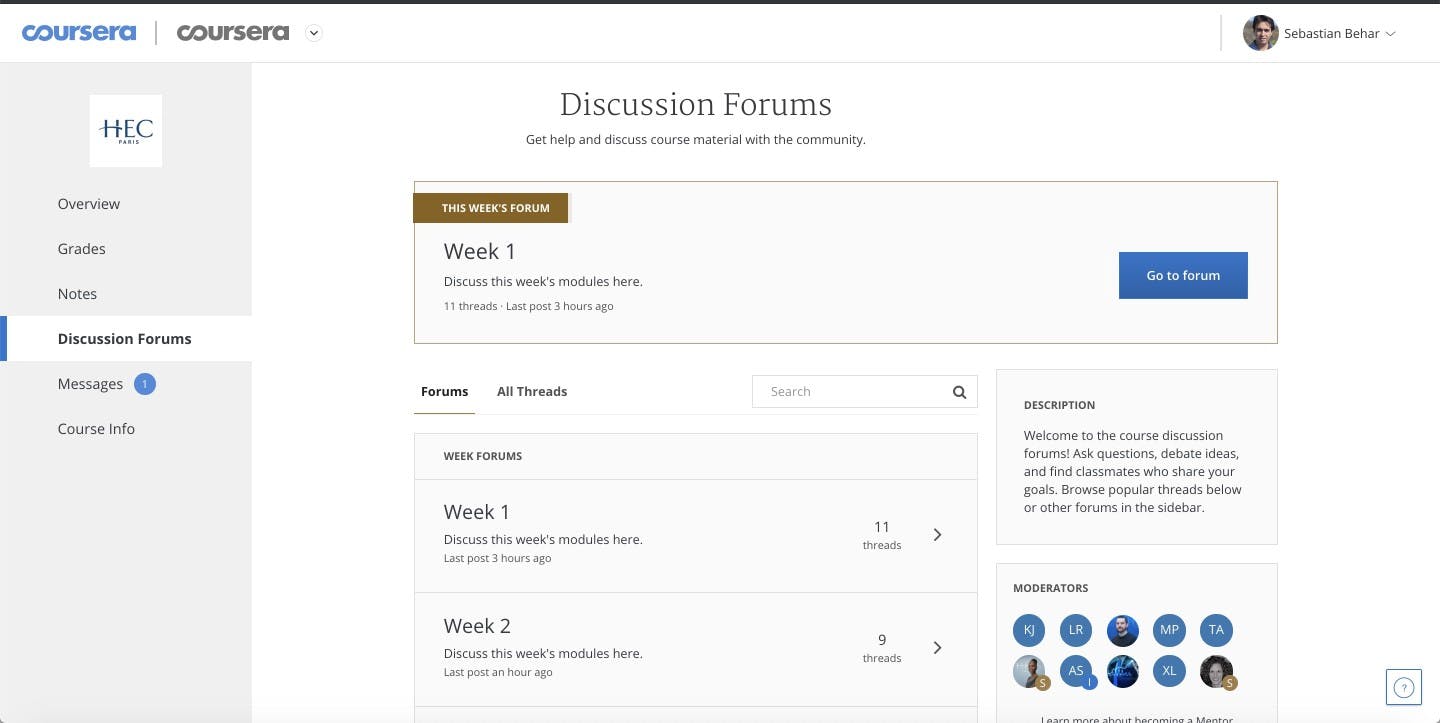Open Notes in the sidebar
The height and width of the screenshot is (723, 1440).
pyautogui.click(x=77, y=294)
